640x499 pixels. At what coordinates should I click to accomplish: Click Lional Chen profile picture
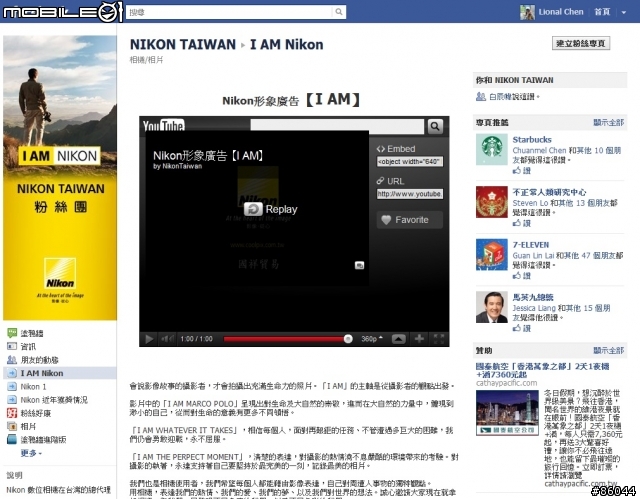point(527,12)
